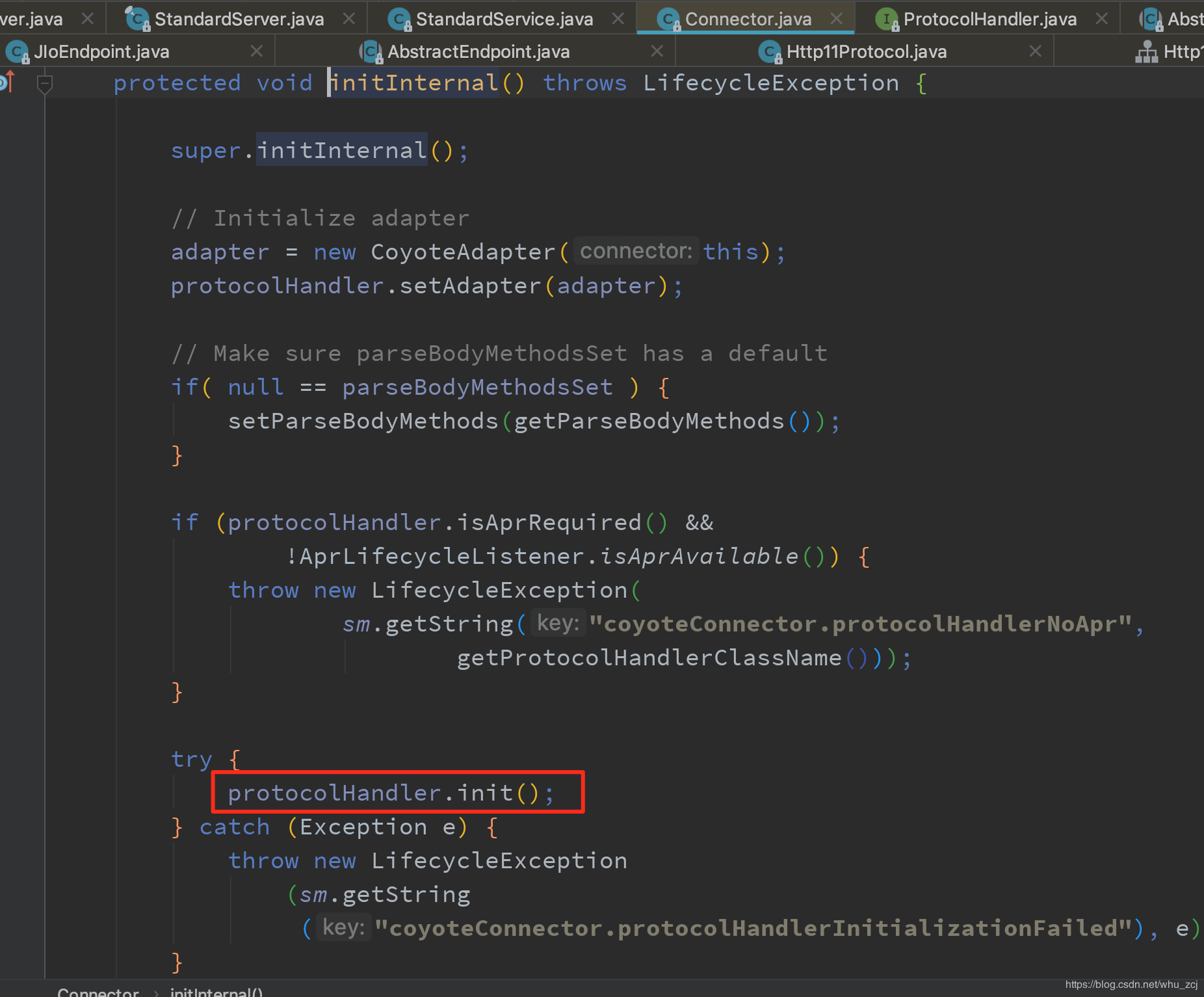Click the // Initialize adapter comment
The height and width of the screenshot is (997, 1204).
coord(320,219)
